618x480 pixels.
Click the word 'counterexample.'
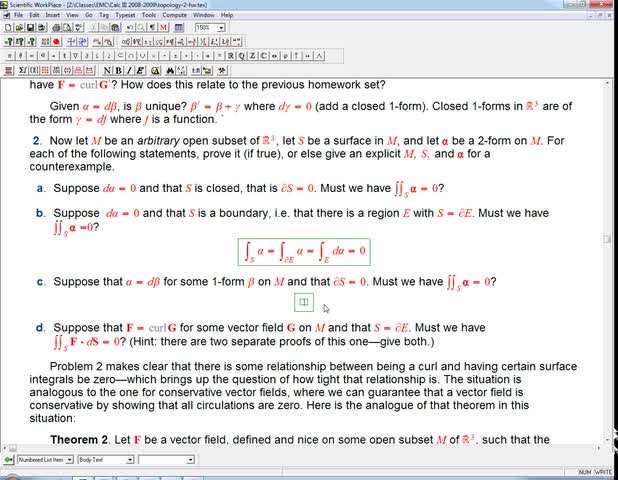click(x=72, y=167)
